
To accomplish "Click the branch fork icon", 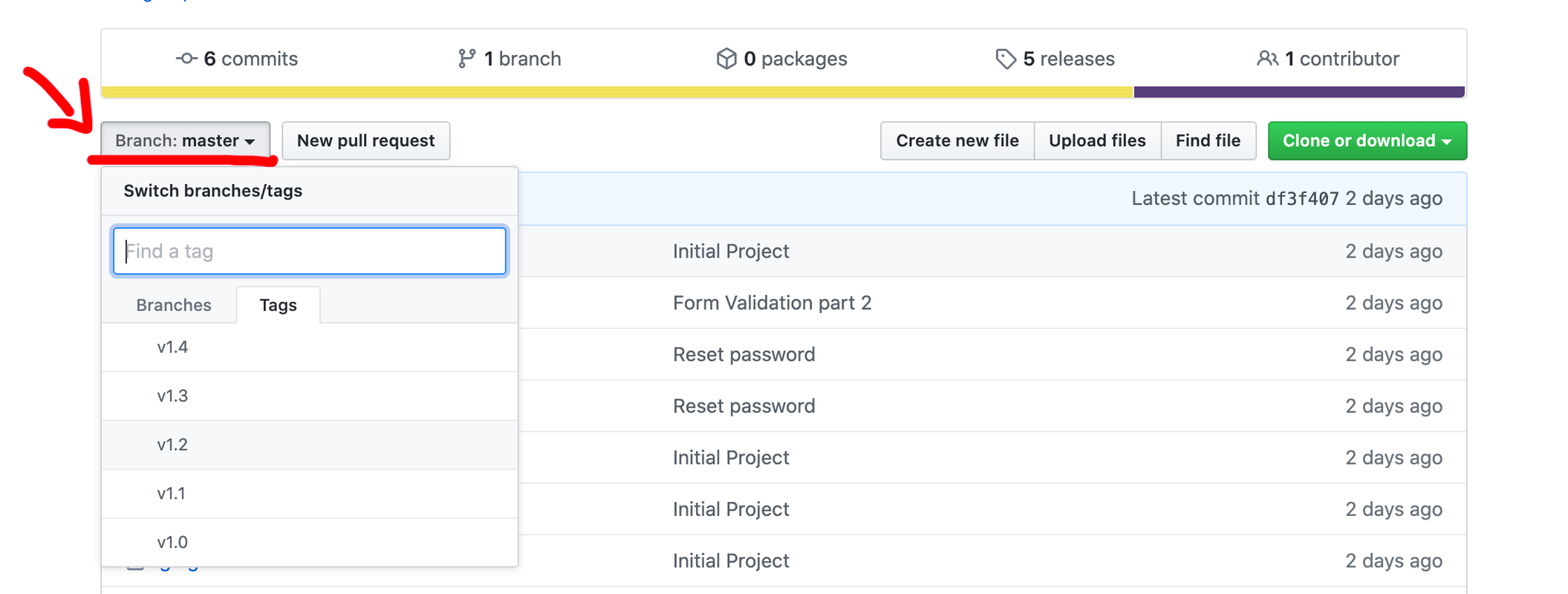I will pyautogui.click(x=466, y=59).
